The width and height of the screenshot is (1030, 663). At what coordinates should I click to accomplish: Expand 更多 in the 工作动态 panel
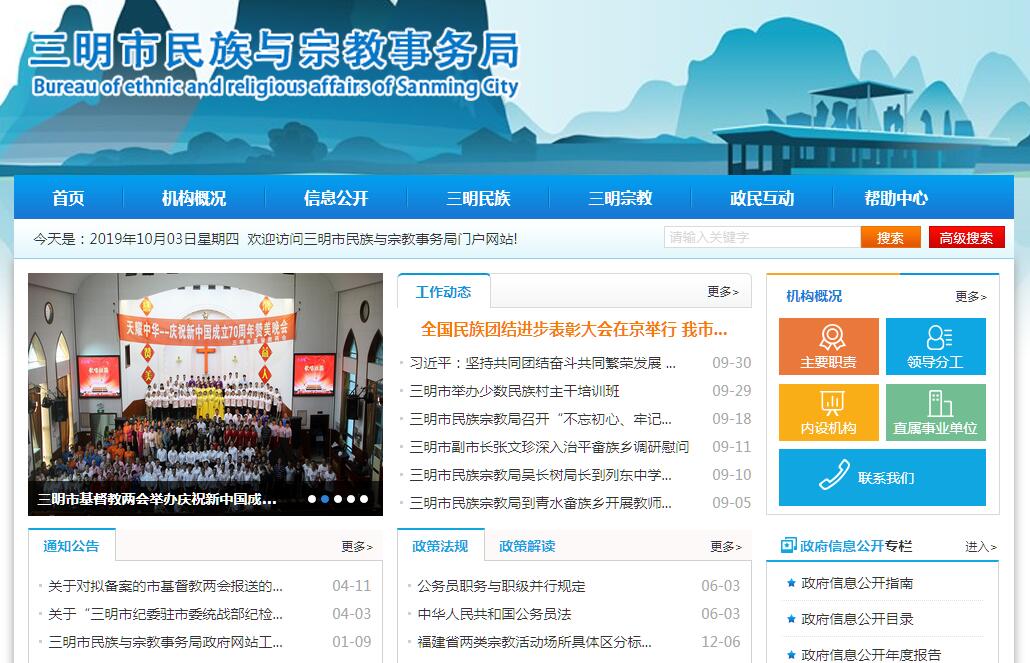tap(722, 292)
